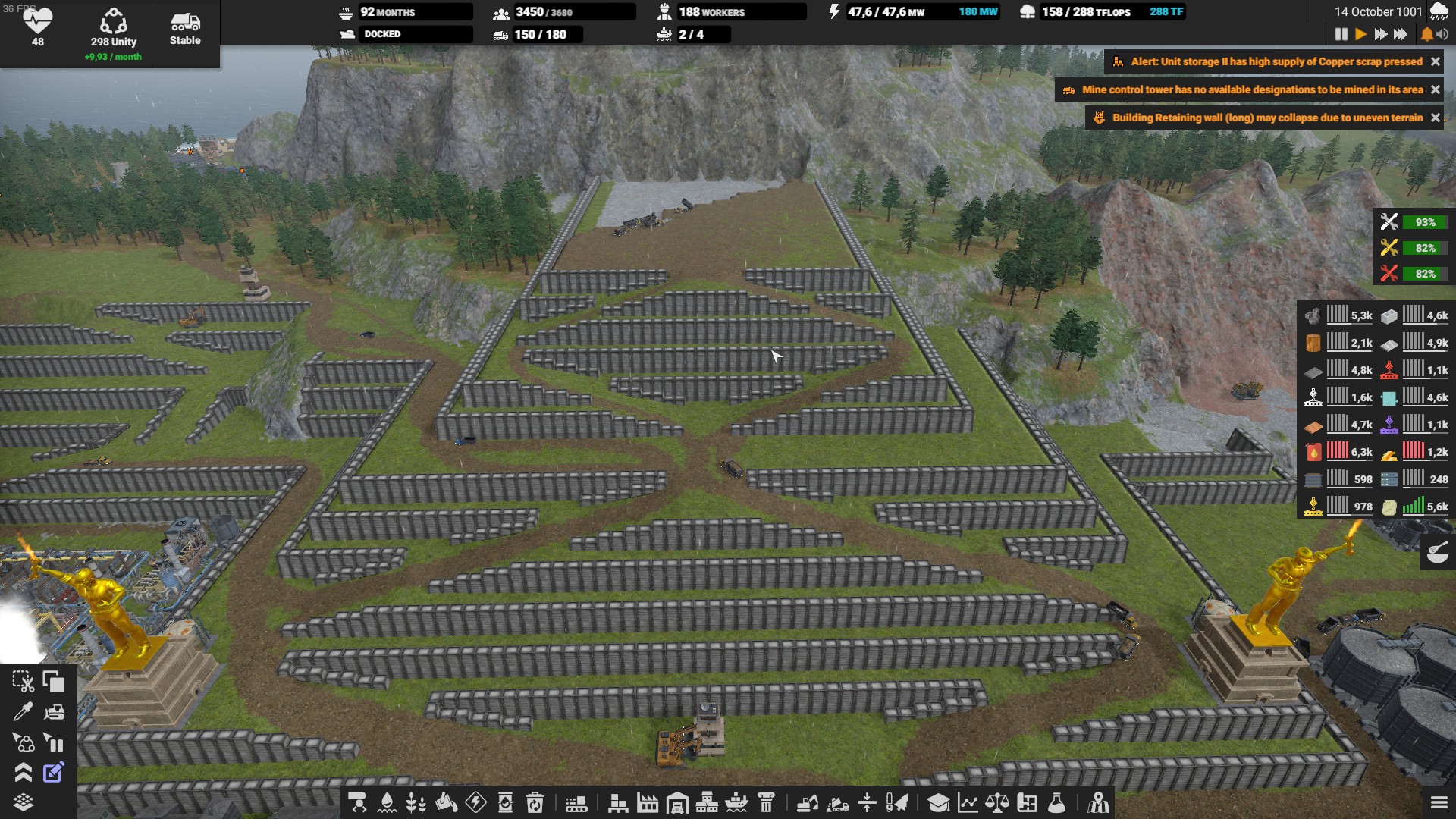Select the cut selection scissors tool
This screenshot has width=1456, height=819.
24,682
